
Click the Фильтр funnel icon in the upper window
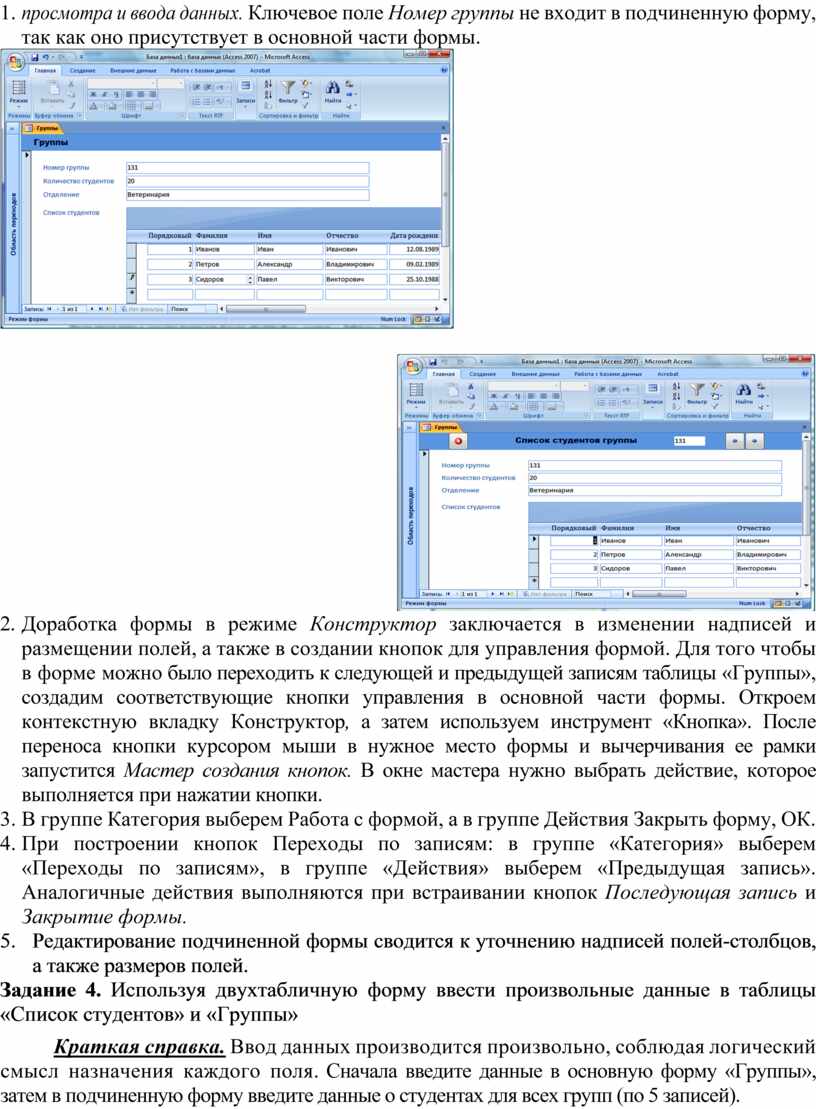288,88
